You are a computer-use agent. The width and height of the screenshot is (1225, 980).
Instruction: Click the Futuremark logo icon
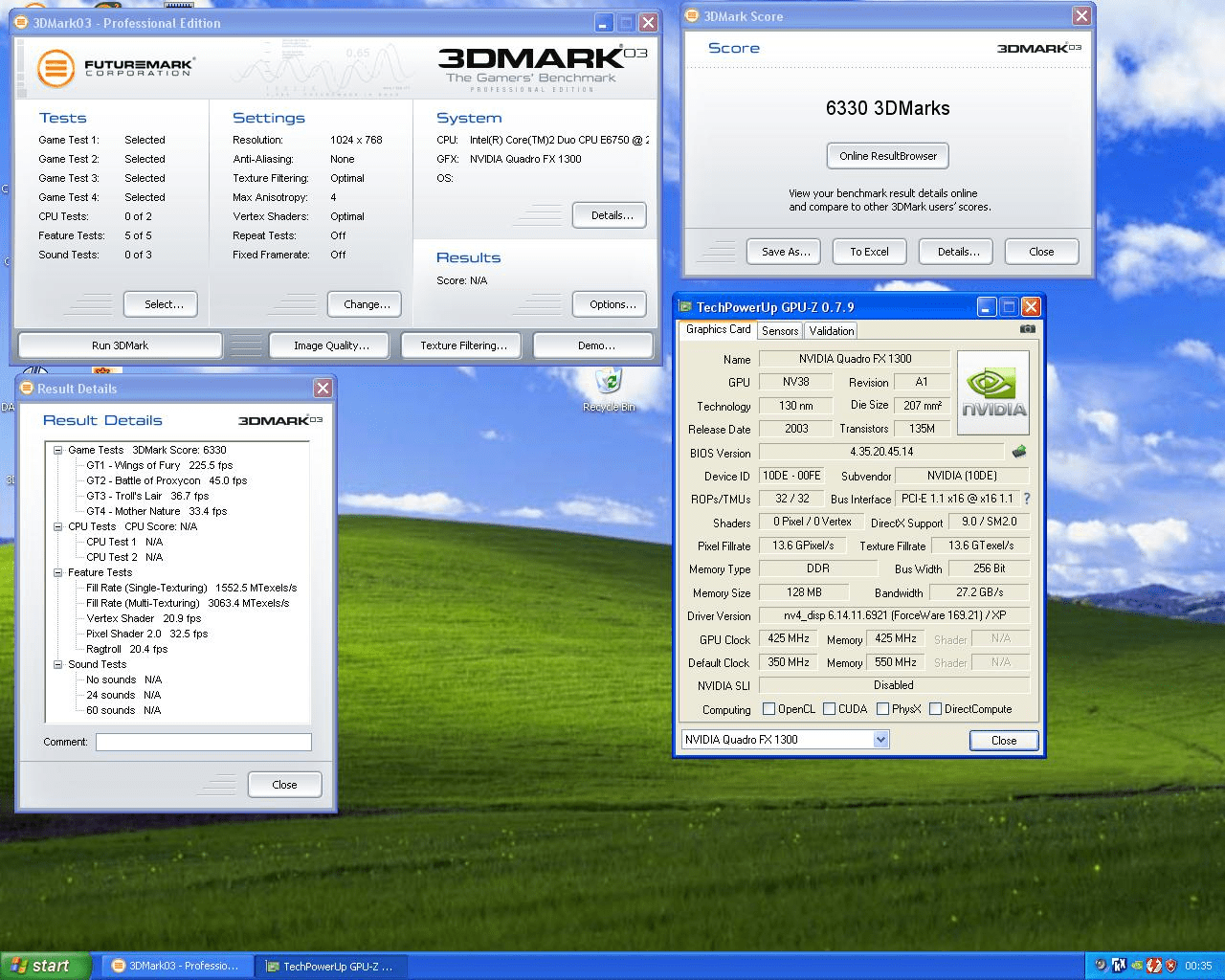[56, 68]
